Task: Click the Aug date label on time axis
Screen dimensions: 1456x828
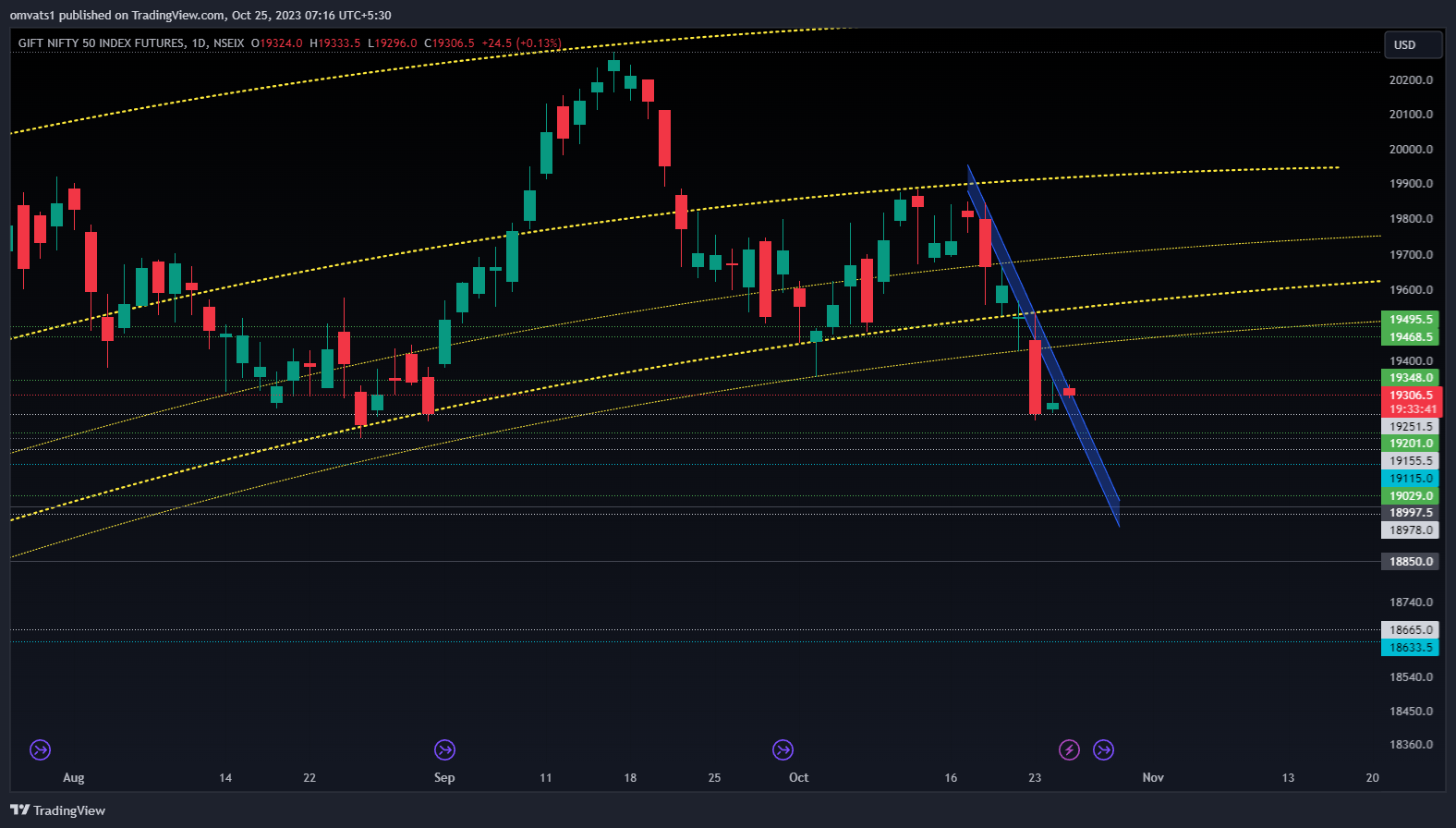Action: pos(74,778)
